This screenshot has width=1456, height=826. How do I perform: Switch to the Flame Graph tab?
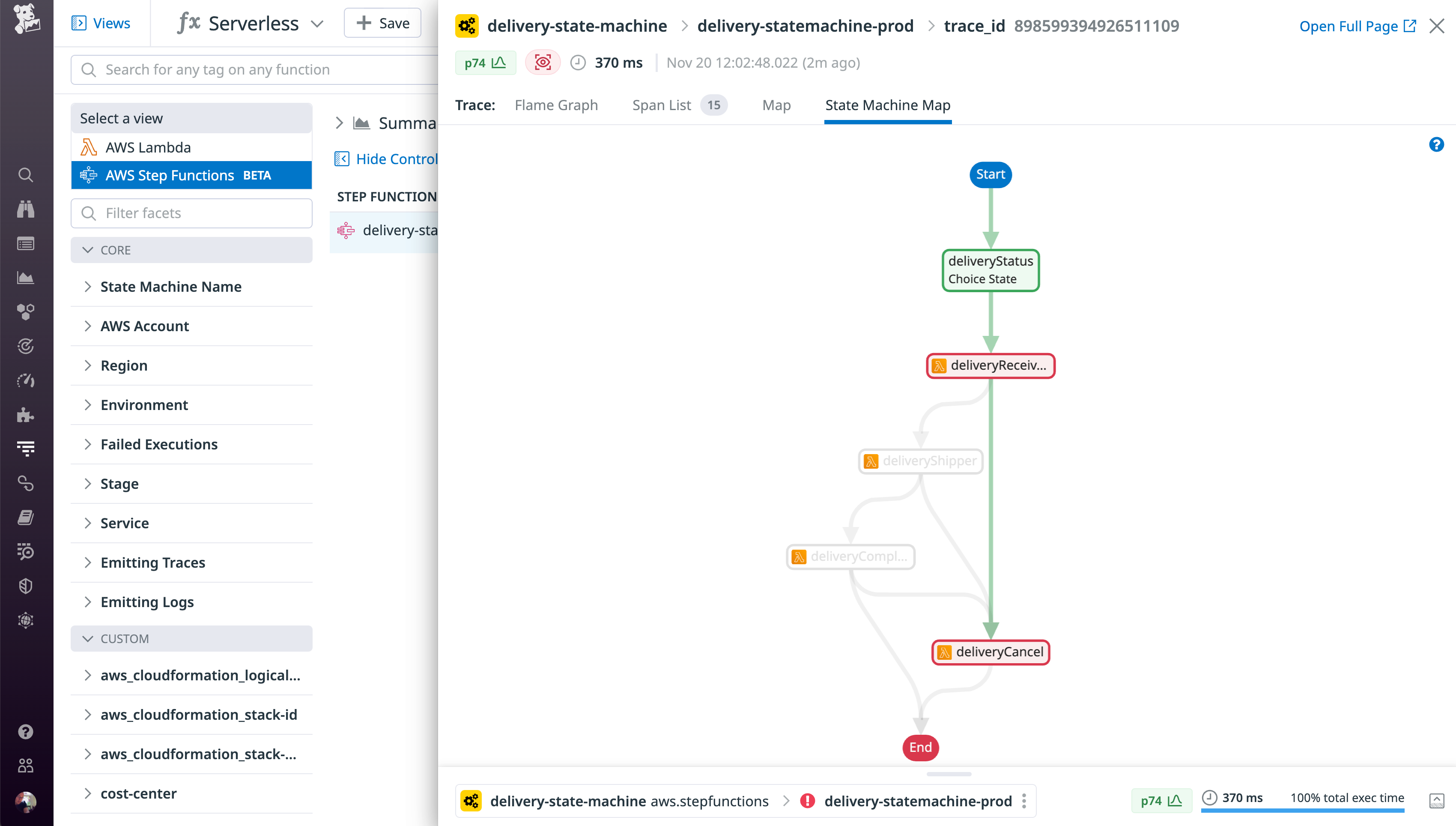tap(556, 105)
